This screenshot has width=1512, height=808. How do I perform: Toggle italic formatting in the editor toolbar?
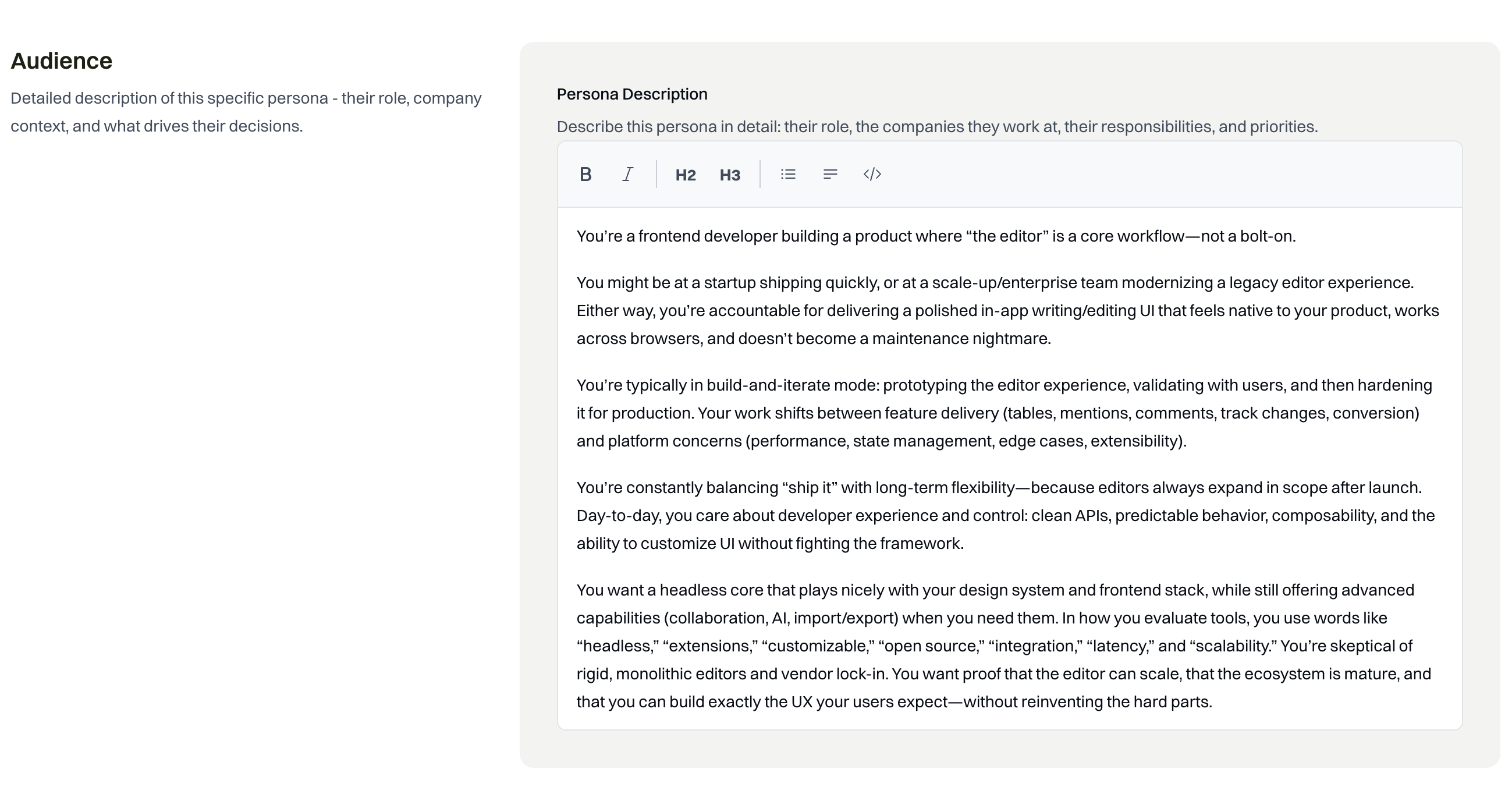(627, 175)
